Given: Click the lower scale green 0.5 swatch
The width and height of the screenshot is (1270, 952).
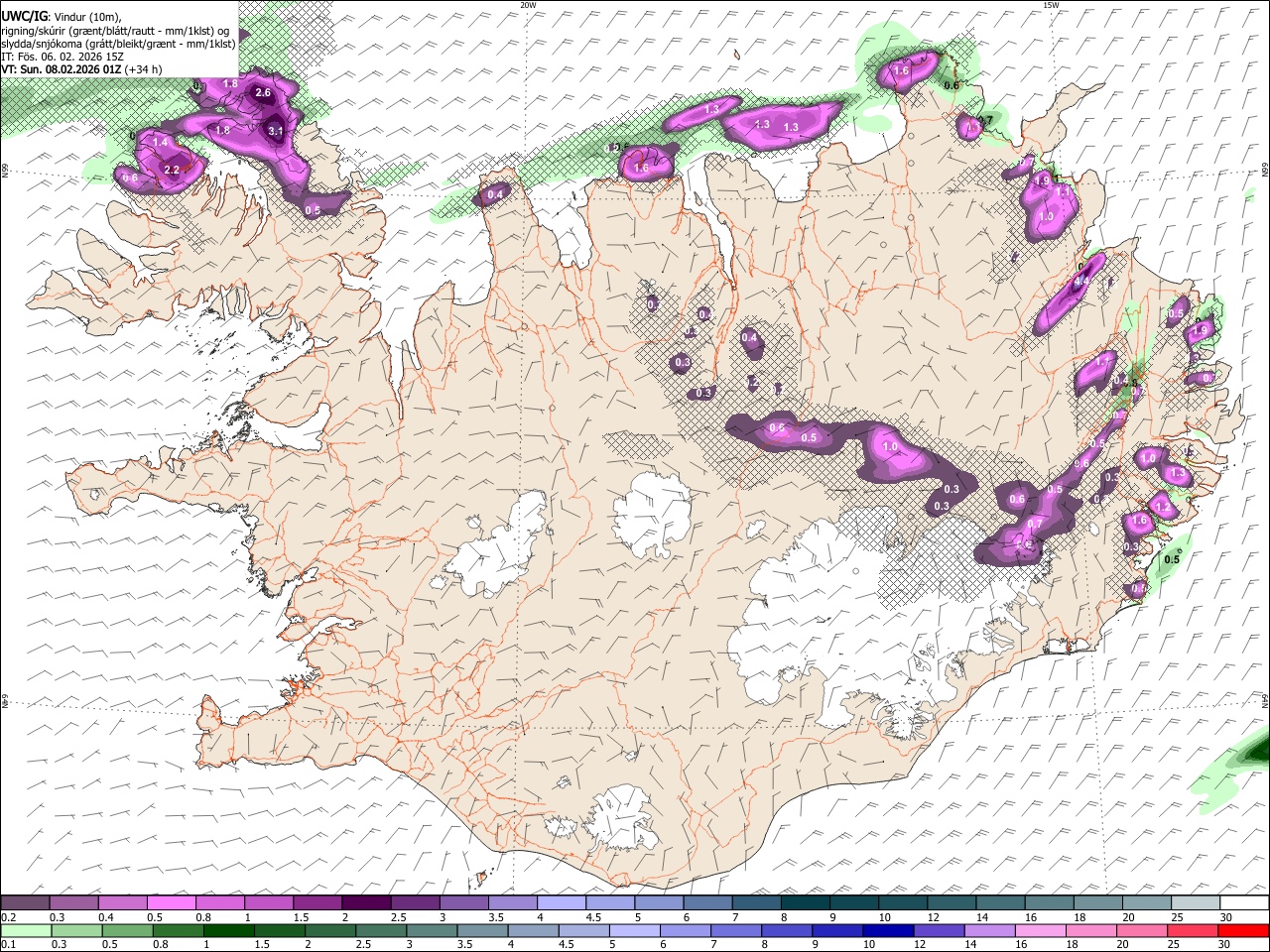Looking at the screenshot, I should pyautogui.click(x=127, y=930).
